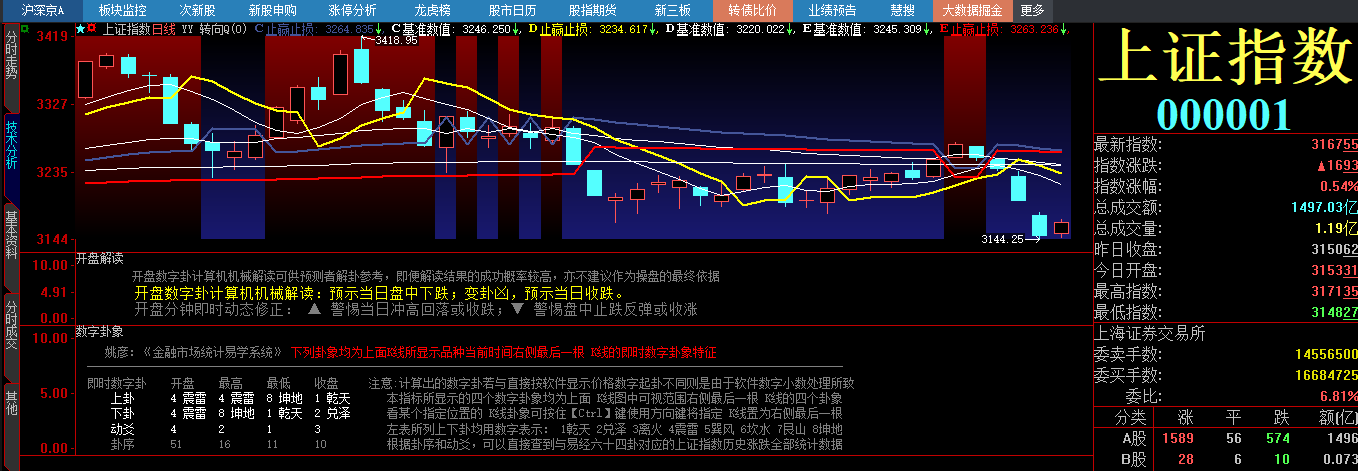Open the 基本资料 side tab
The image size is (1358, 471).
11,233
